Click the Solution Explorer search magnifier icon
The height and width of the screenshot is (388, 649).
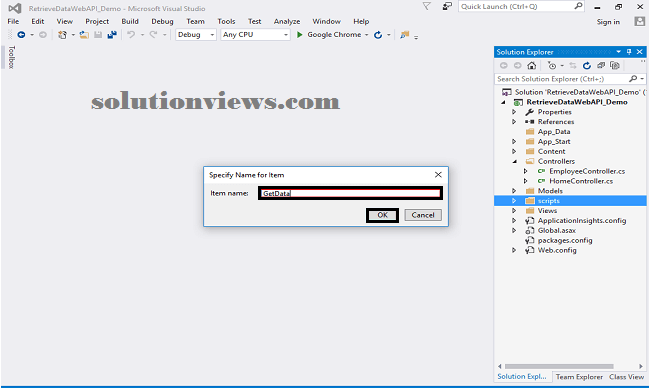[633, 79]
